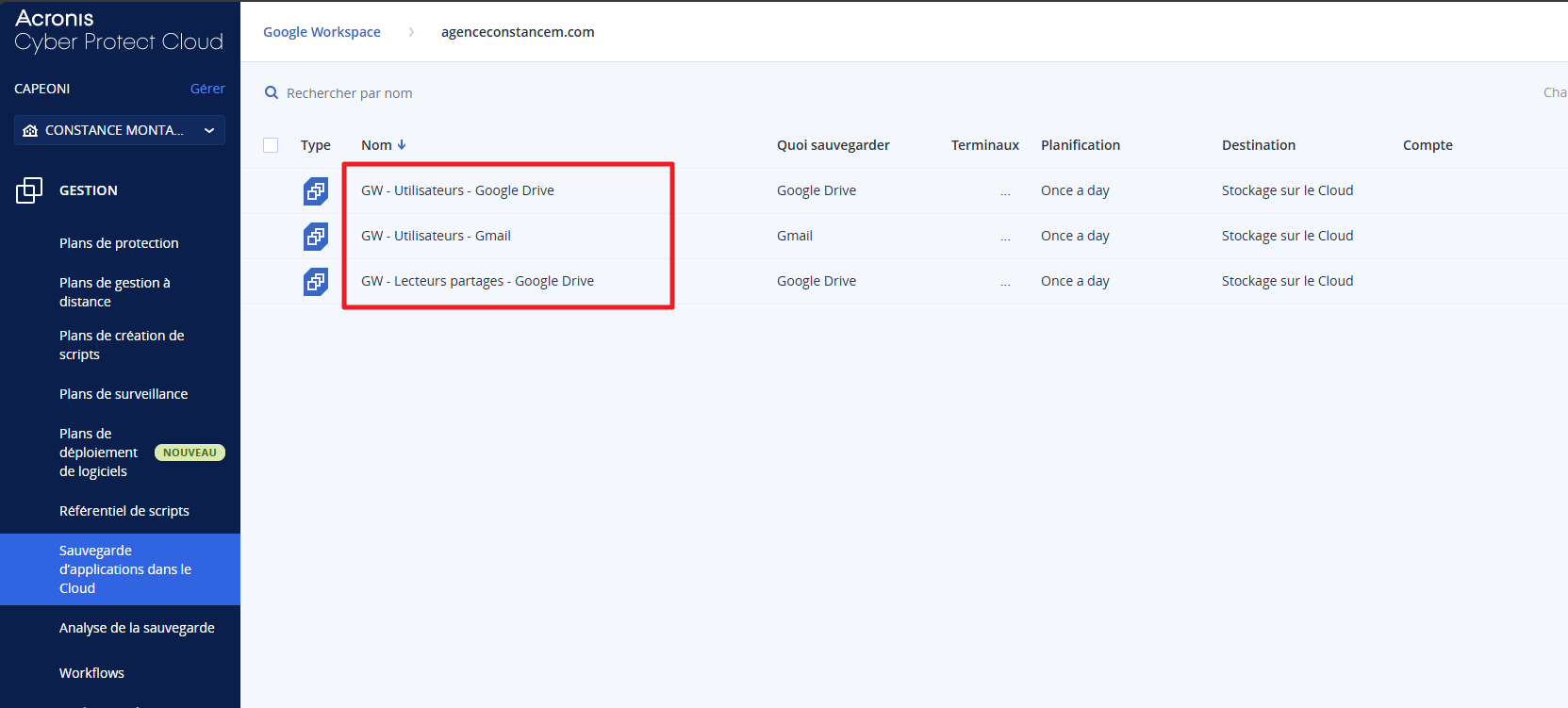The width and height of the screenshot is (1568, 708).
Task: Click the backup plan icon for GW - Utilisateurs - Gmail
Action: [x=316, y=236]
